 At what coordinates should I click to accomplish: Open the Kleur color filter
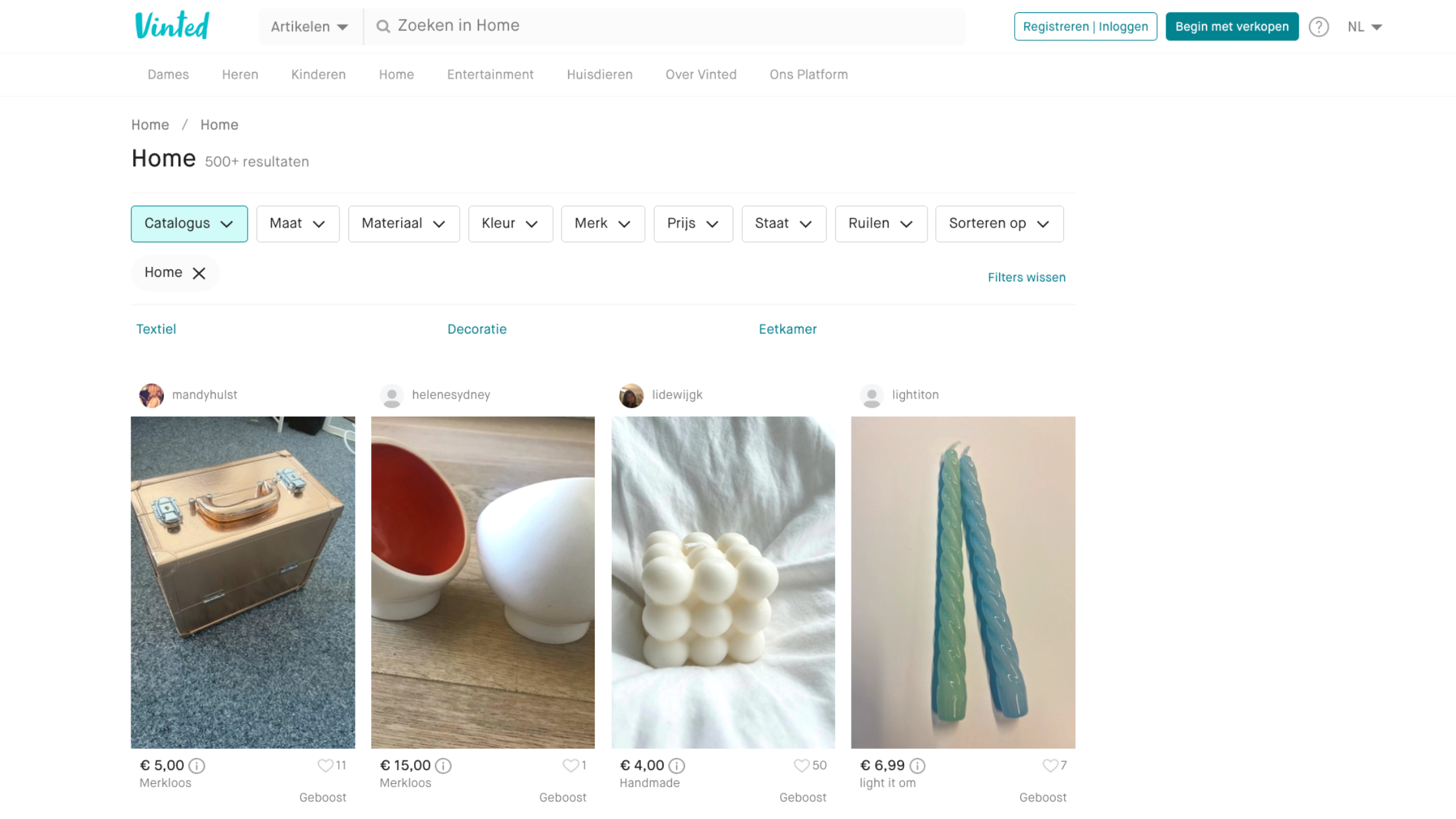510,224
